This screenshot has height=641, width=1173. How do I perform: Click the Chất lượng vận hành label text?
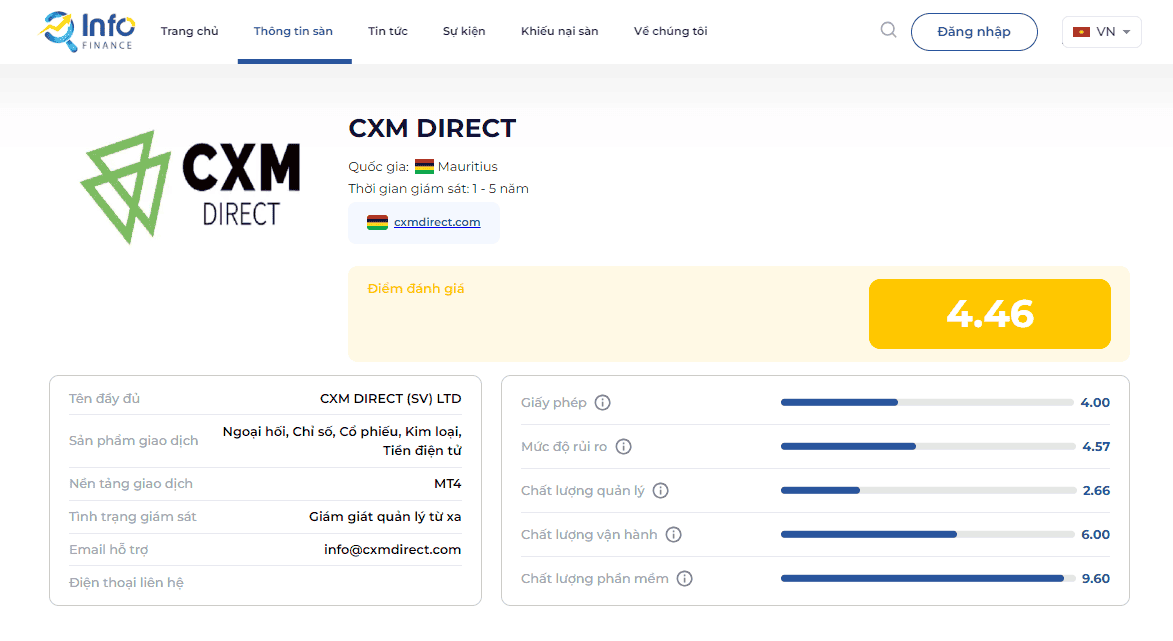tap(589, 535)
